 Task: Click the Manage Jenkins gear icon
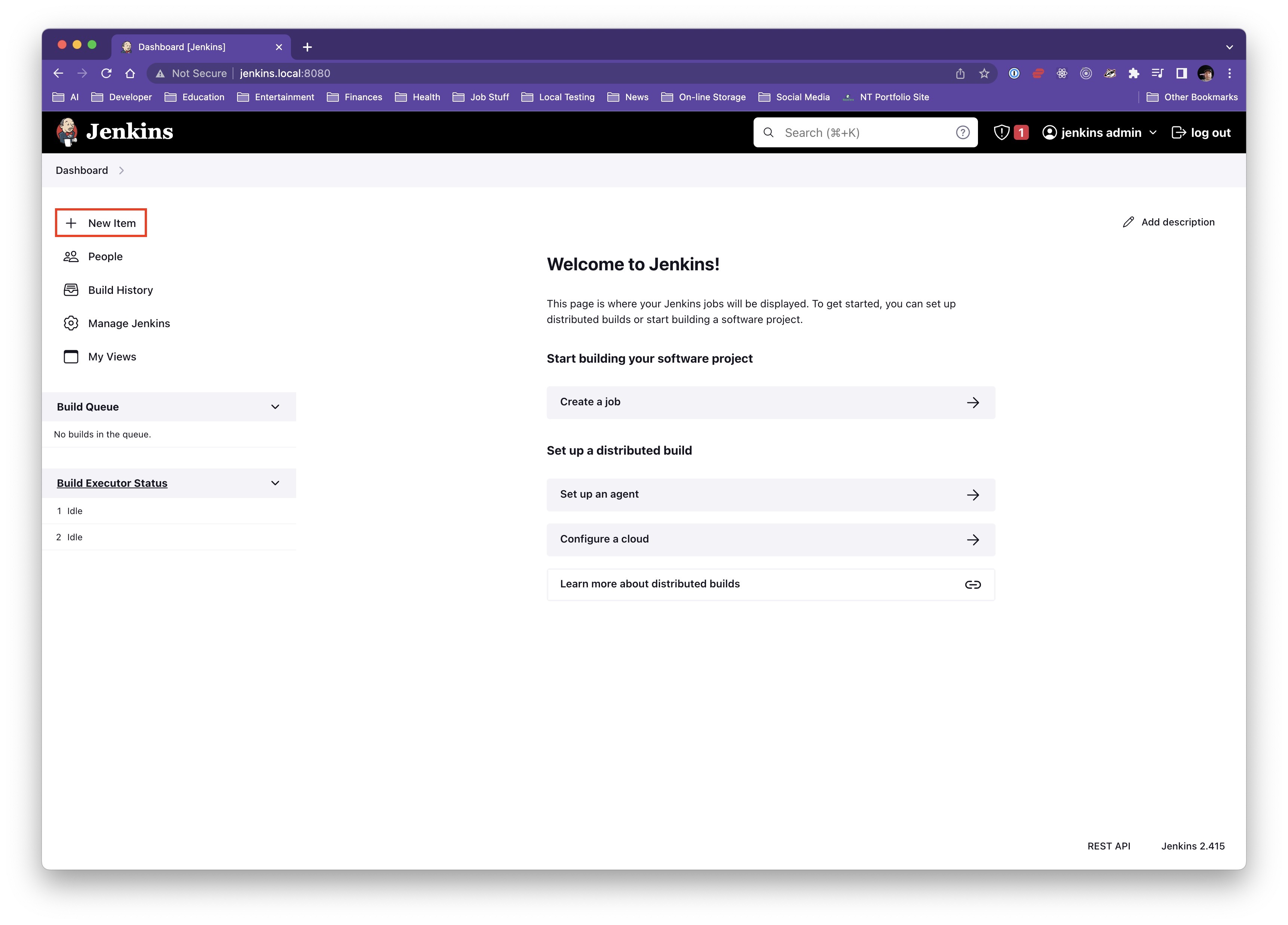tap(71, 323)
